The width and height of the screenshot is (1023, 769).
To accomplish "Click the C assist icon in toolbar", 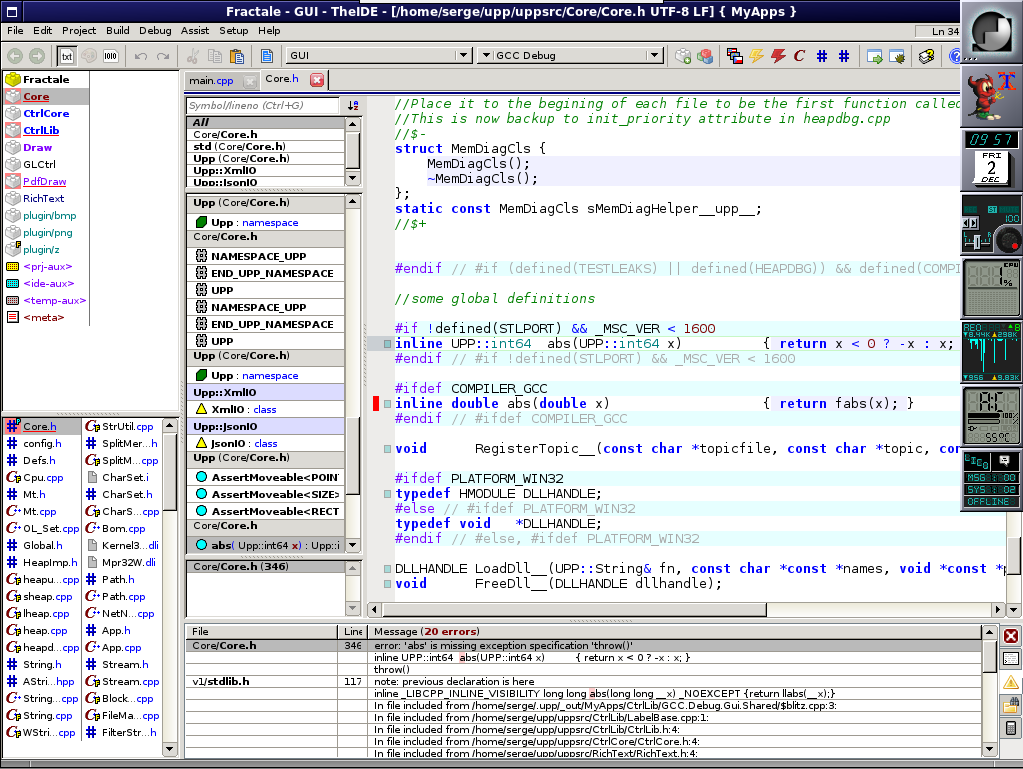I will point(800,56).
